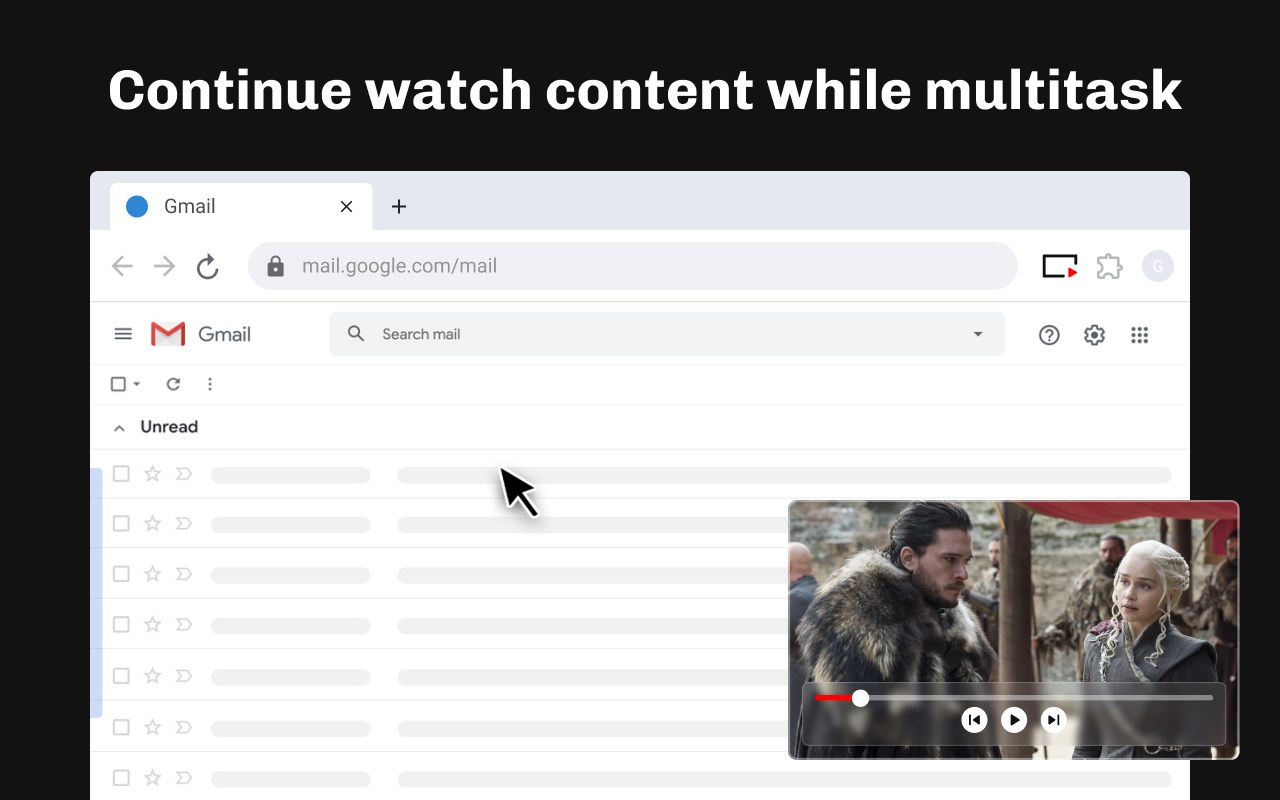Tick the select-all checkbox
1280x800 pixels.
[x=118, y=384]
